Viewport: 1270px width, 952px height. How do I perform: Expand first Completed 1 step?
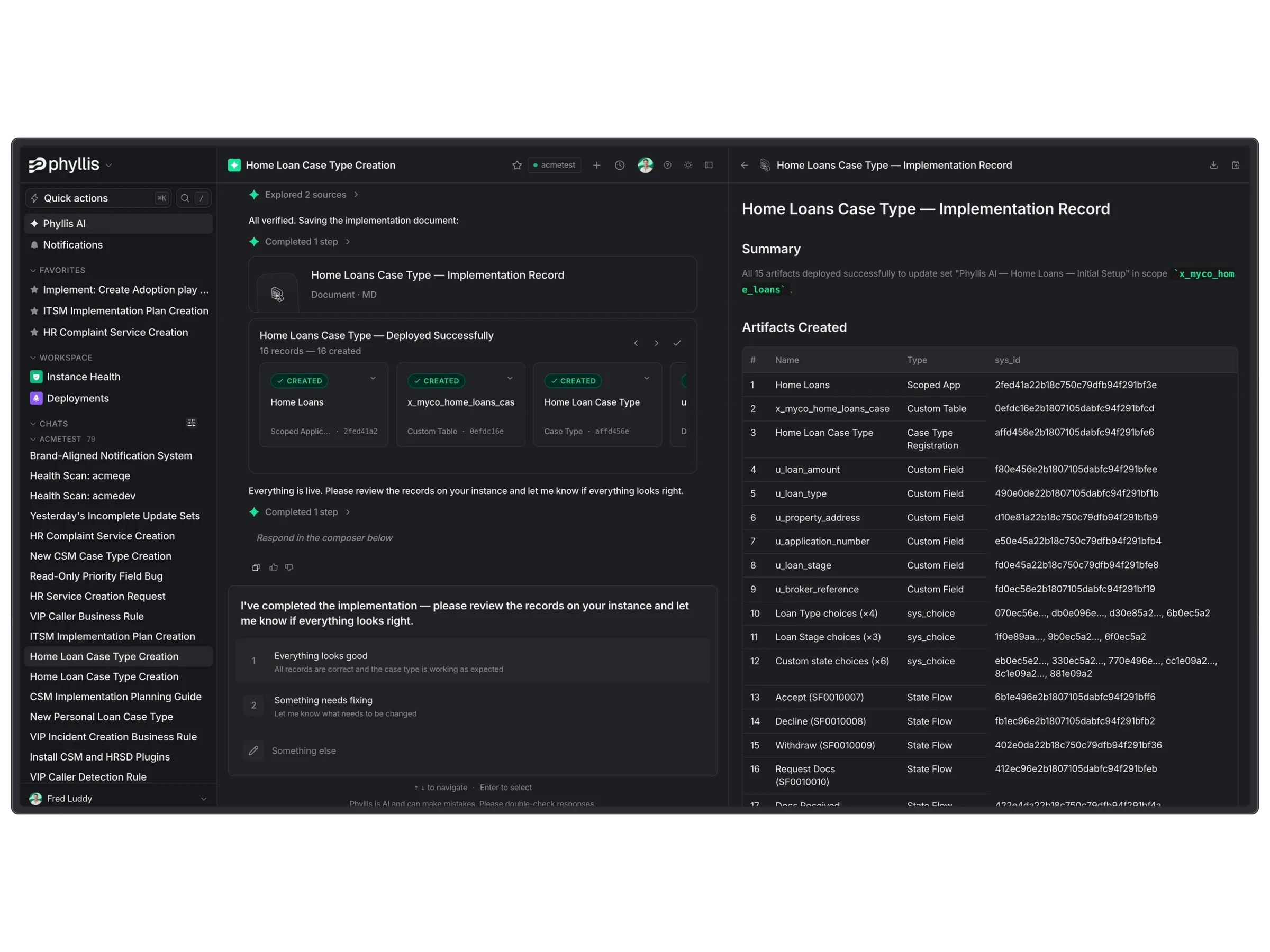[x=300, y=242]
